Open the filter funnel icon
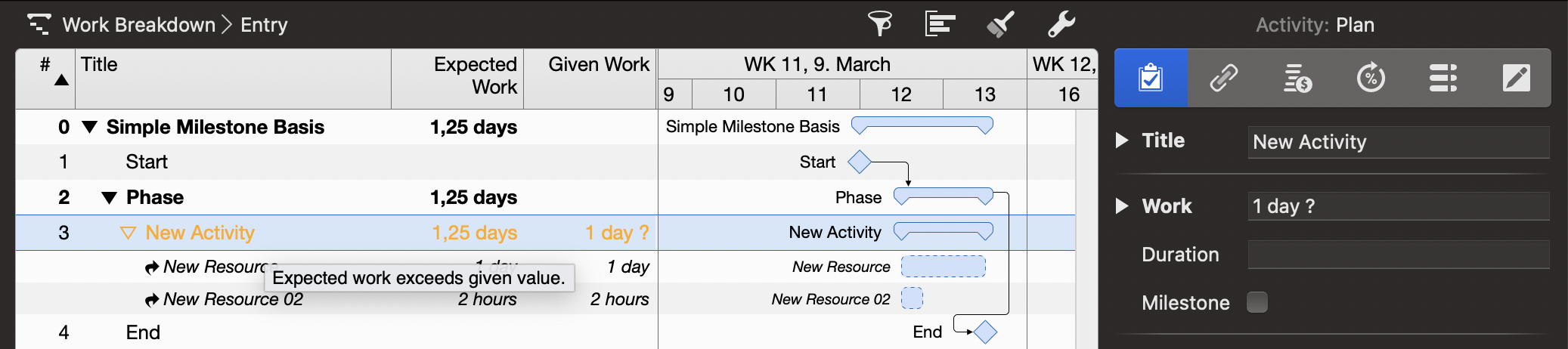This screenshot has height=349, width=1568. pos(880,24)
